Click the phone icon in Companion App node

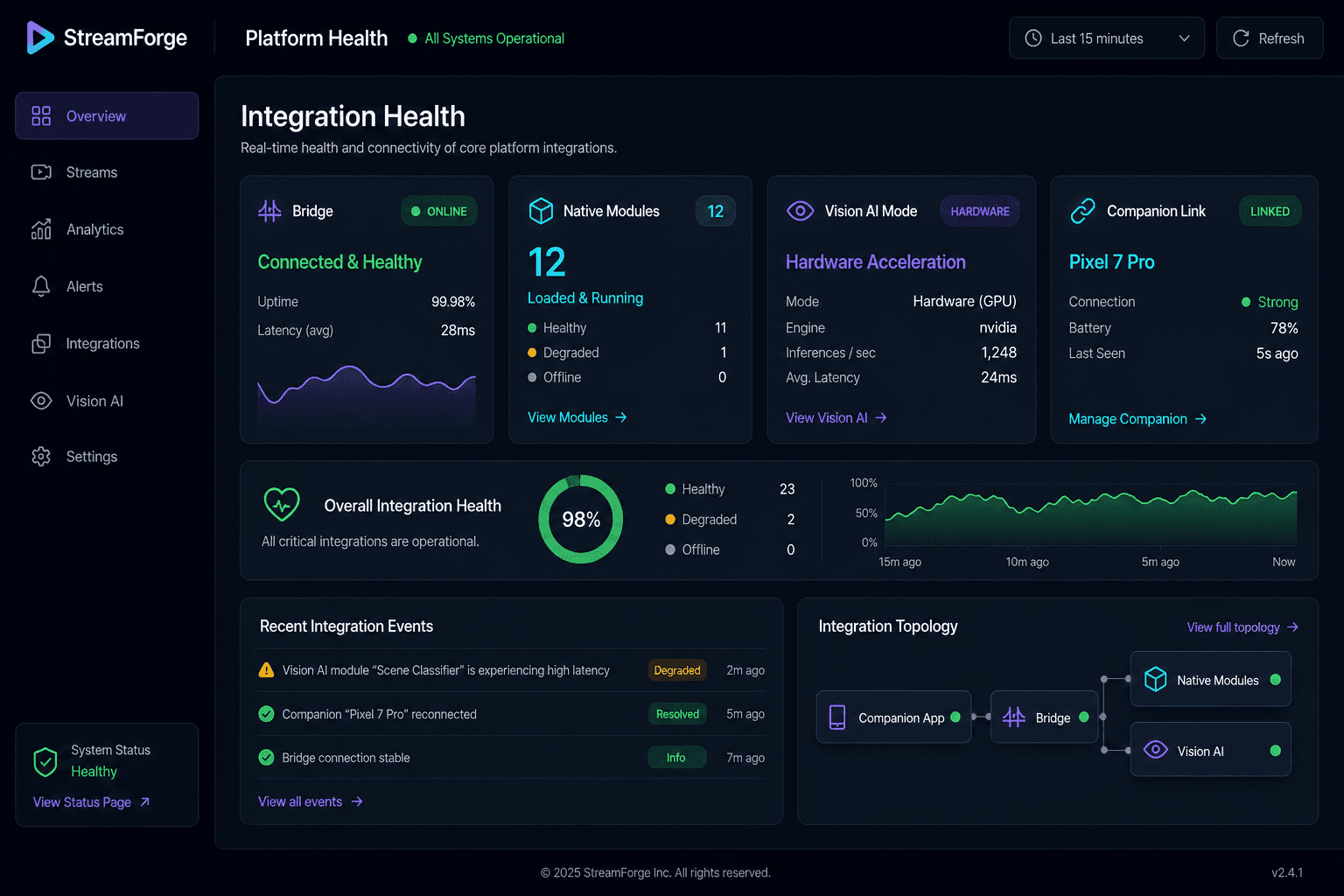[x=837, y=717]
